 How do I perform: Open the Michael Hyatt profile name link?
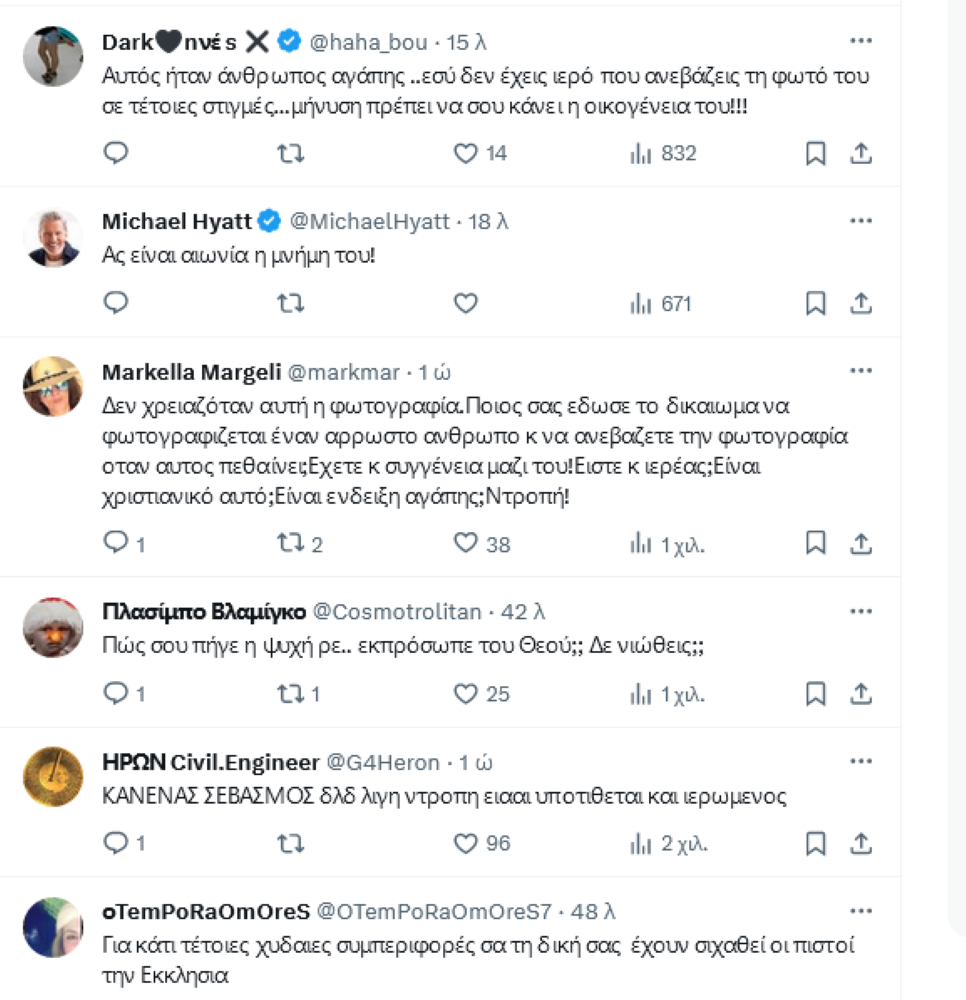click(x=177, y=221)
